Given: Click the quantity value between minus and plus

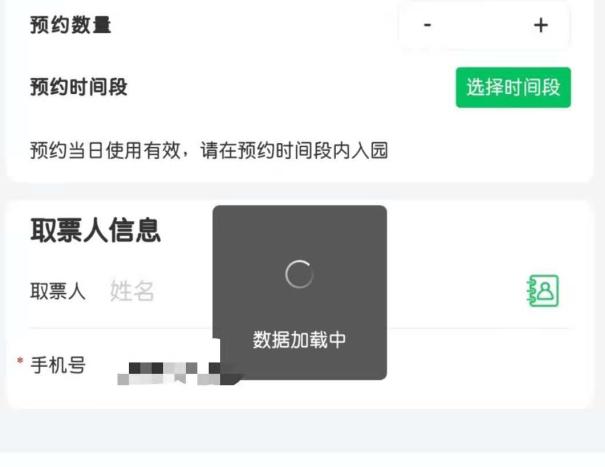Looking at the screenshot, I should tap(484, 25).
